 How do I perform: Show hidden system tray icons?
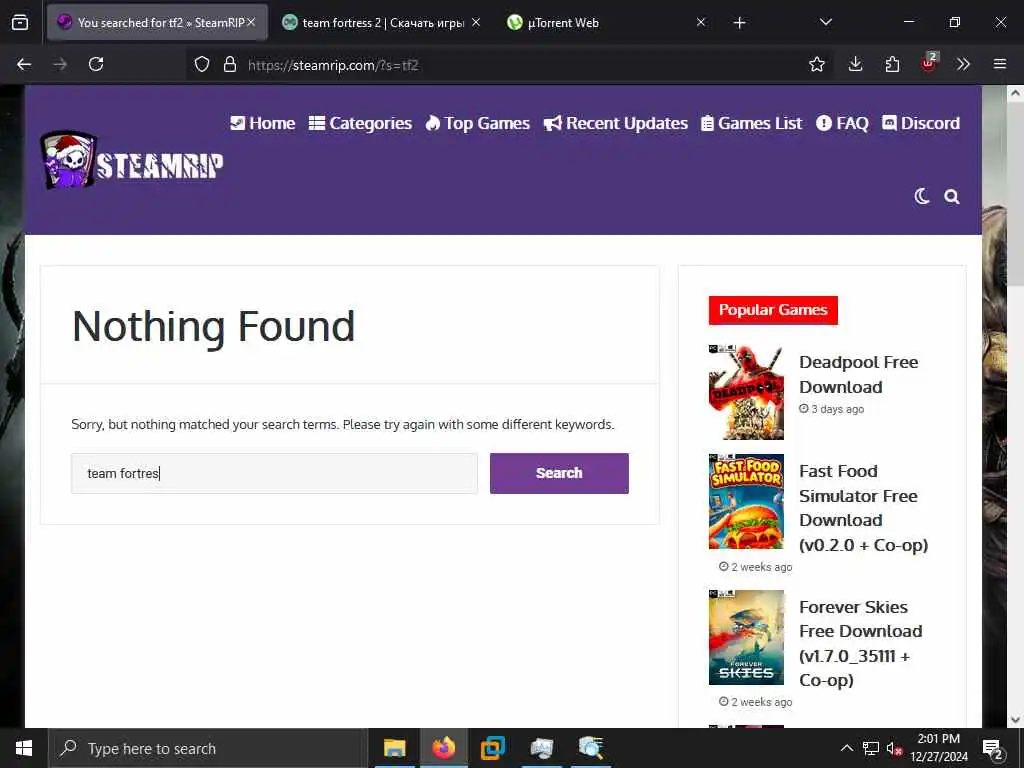(x=846, y=748)
